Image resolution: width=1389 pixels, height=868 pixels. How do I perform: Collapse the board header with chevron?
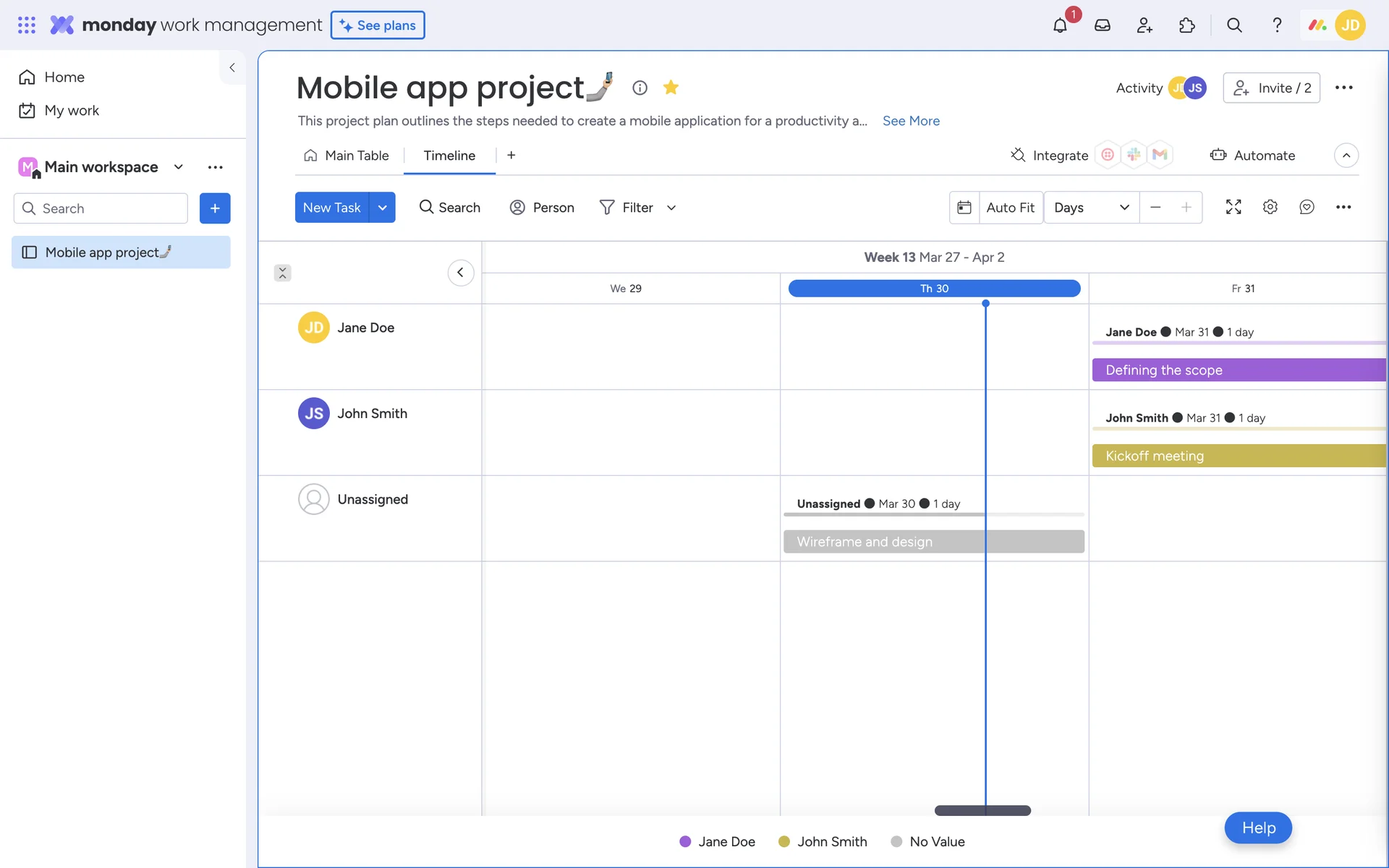click(1346, 156)
